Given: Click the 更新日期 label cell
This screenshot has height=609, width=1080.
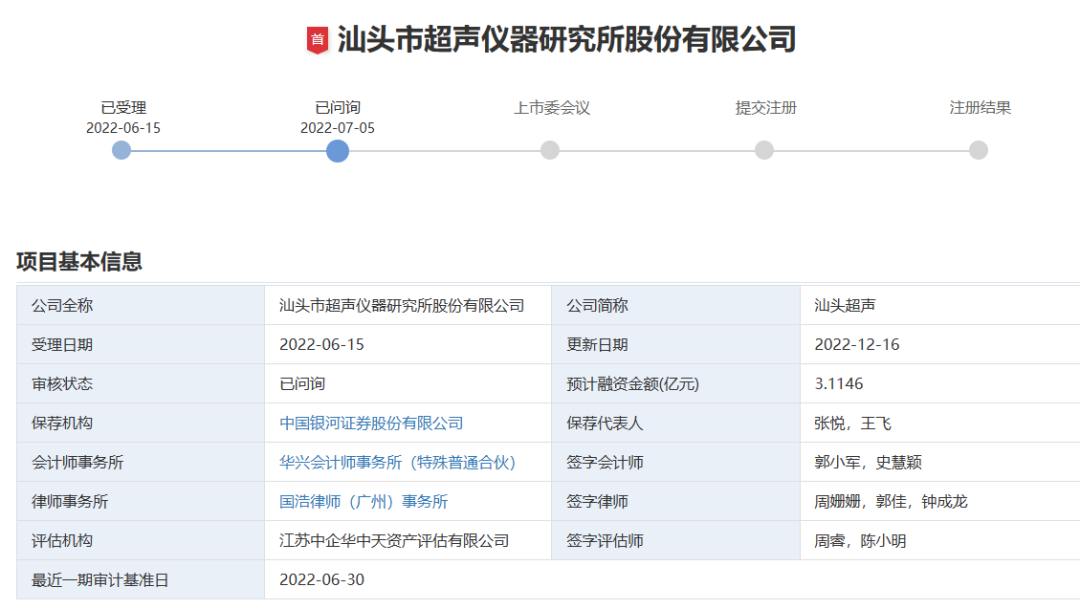Looking at the screenshot, I should [676, 344].
